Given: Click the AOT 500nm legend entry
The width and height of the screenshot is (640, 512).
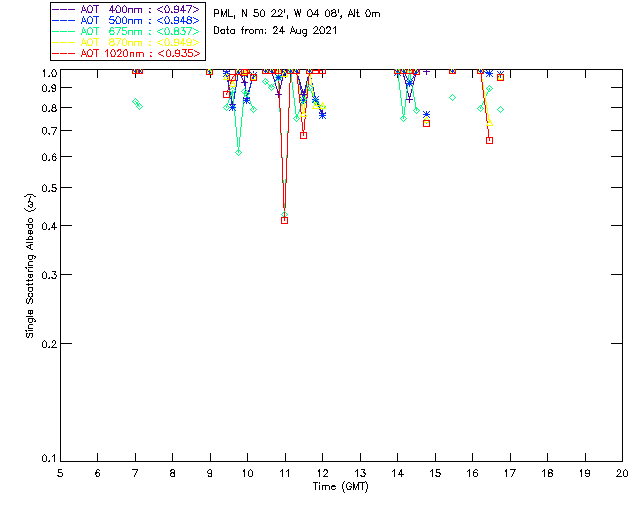Looking at the screenshot, I should click(127, 20).
